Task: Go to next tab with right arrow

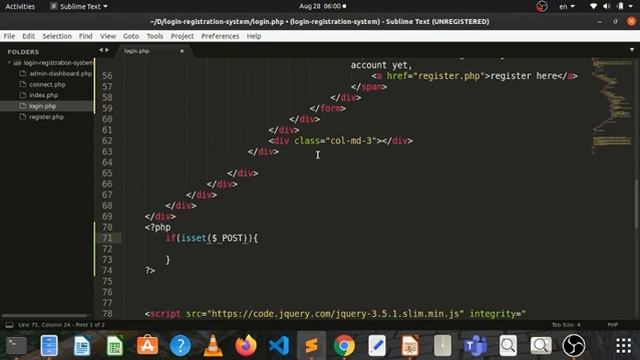Action: pyautogui.click(x=107, y=50)
